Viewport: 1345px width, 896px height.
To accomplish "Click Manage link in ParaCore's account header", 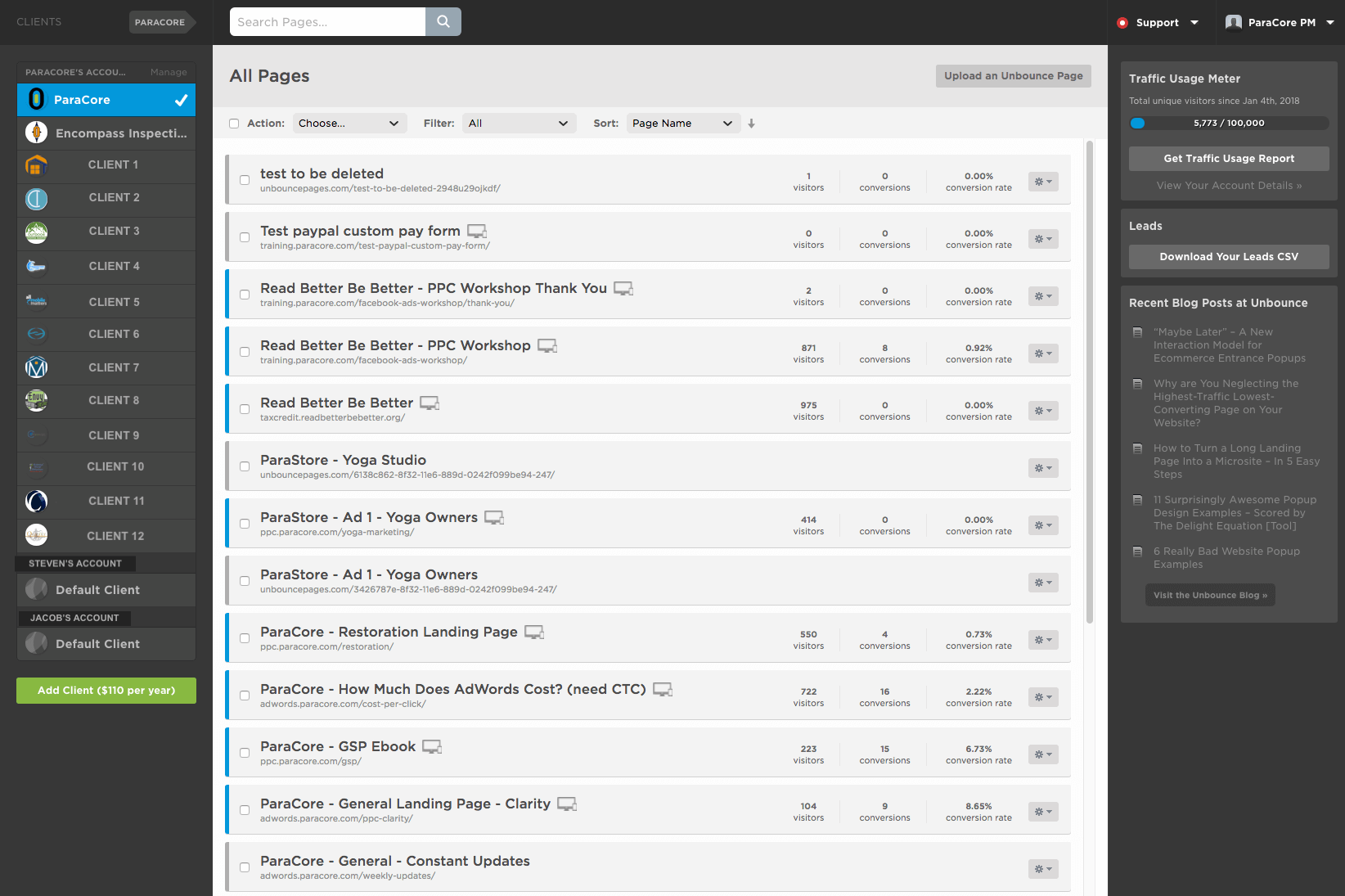I will (x=169, y=73).
